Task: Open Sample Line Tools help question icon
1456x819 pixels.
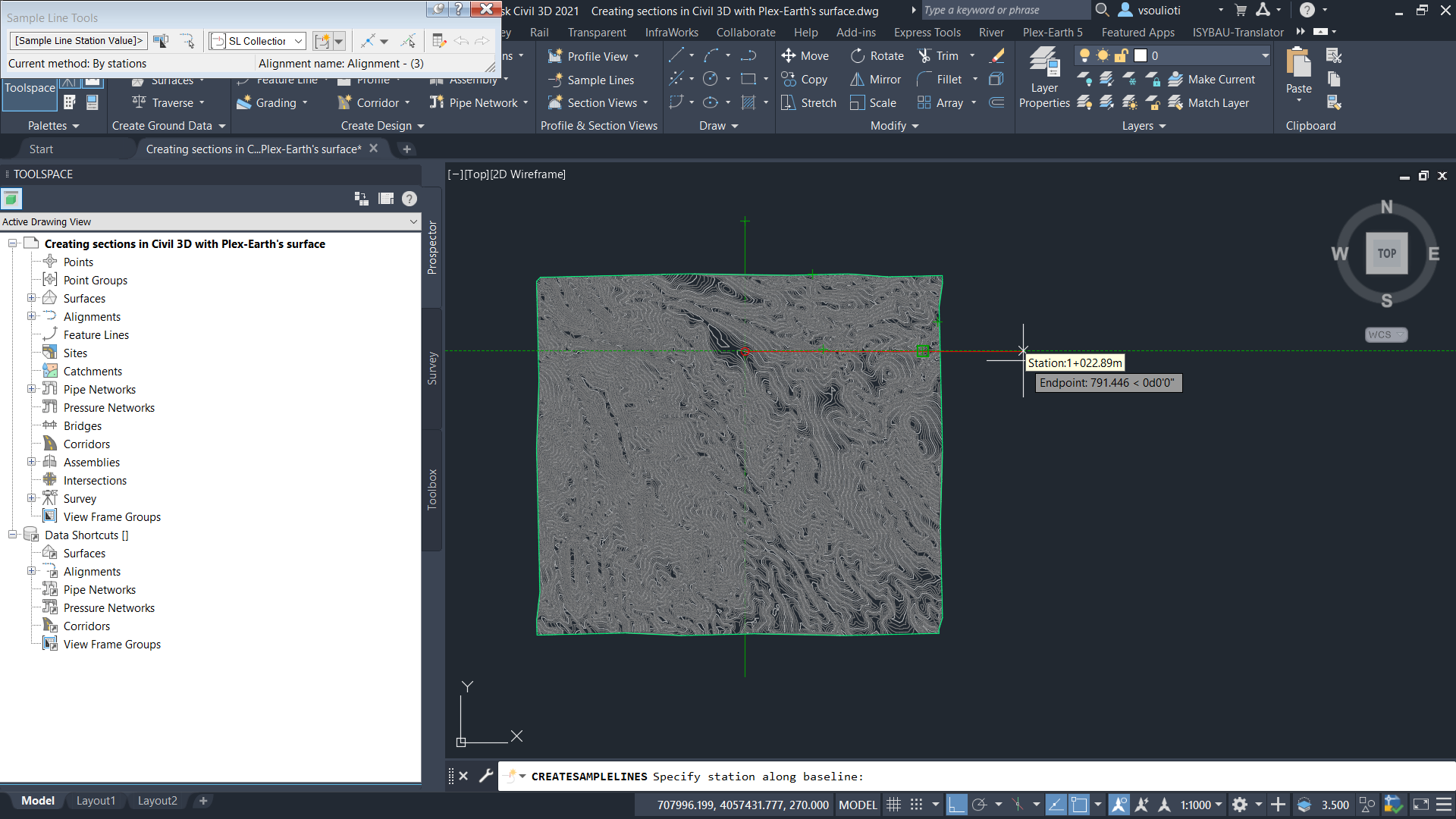Action: click(x=458, y=9)
